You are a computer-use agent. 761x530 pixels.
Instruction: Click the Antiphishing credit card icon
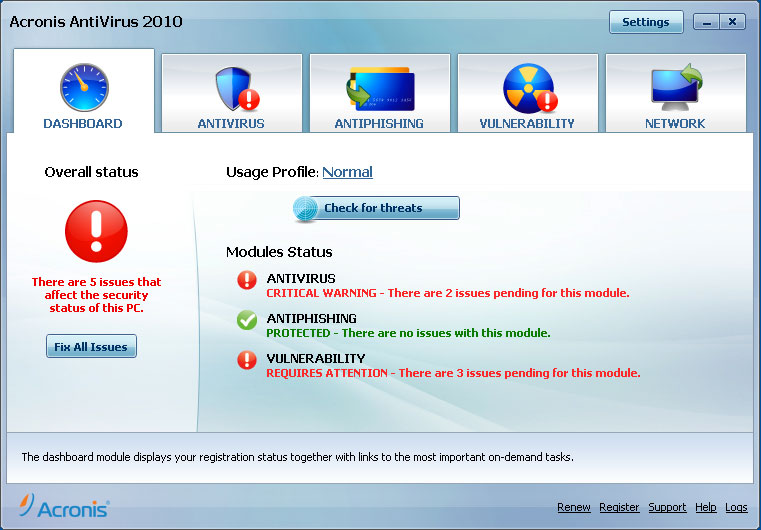(x=380, y=88)
